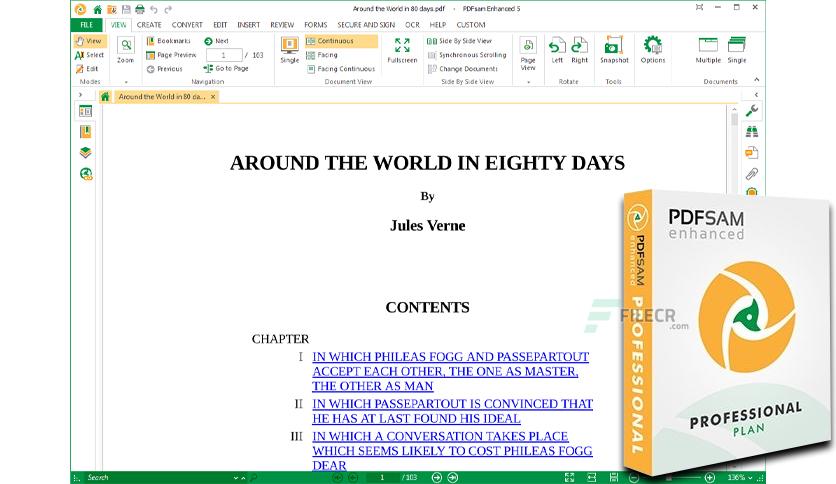Viewport: 836px width, 484px height.
Task: Open chapter II link Passepartout is convinced
Action: (x=453, y=411)
